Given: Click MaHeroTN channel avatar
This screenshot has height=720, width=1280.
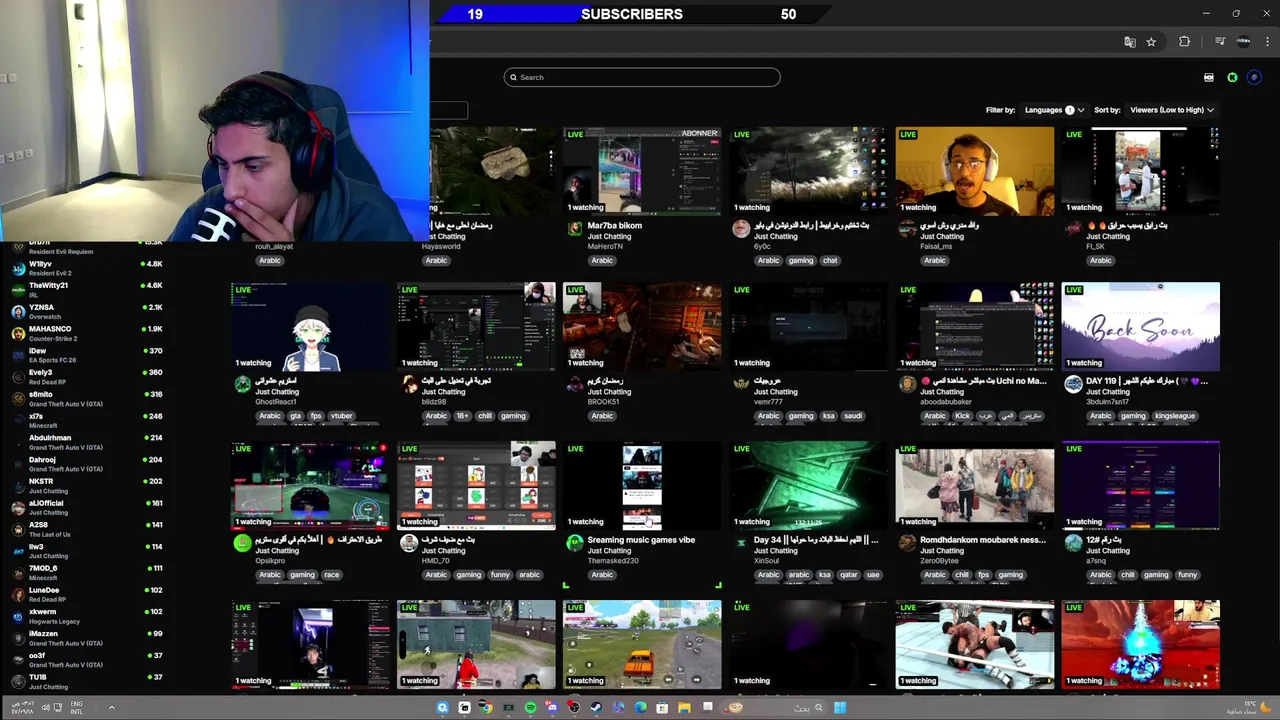Looking at the screenshot, I should (574, 229).
